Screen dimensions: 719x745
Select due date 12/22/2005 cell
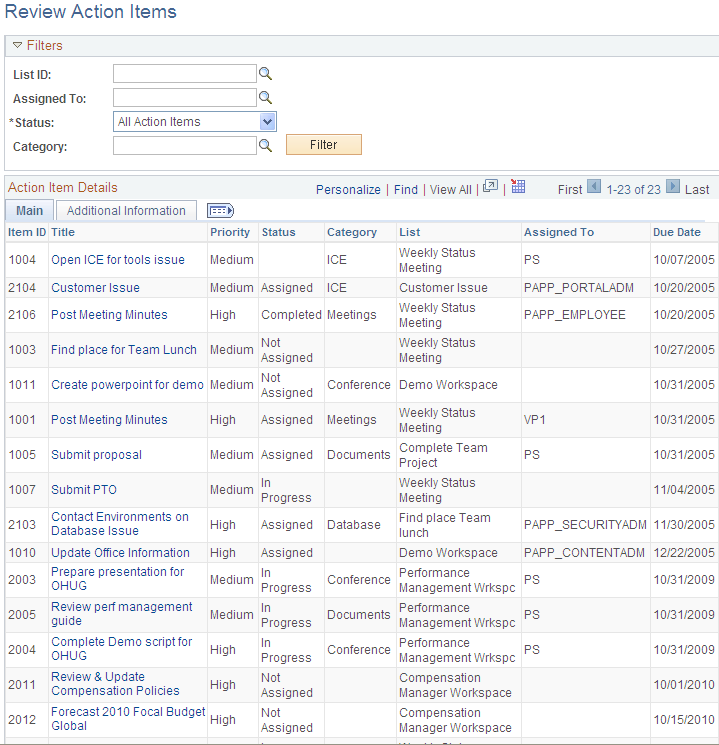point(684,553)
